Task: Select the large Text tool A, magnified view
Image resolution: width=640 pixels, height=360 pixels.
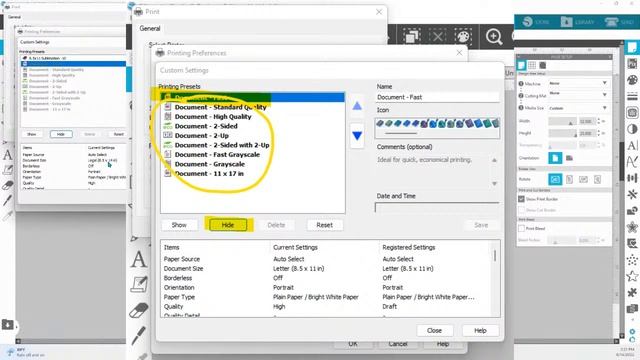Action: click(139, 259)
